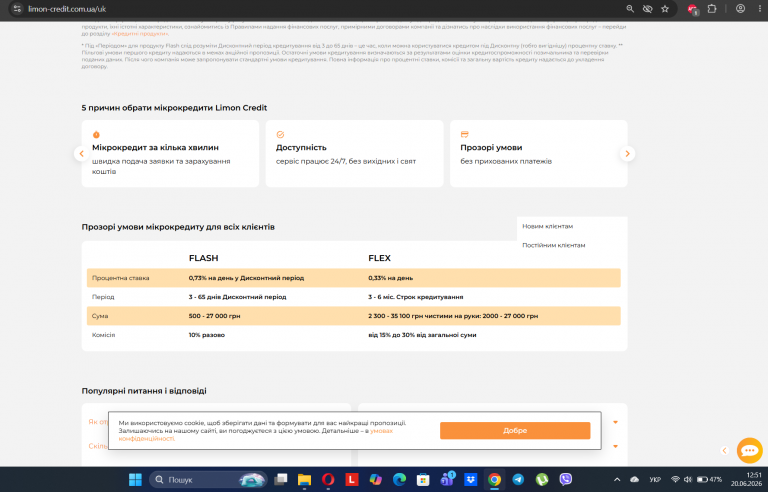This screenshot has width=768, height=492.
Task: Click '3 - 6 міс. Строк кредитування' cell
Action: (415, 297)
